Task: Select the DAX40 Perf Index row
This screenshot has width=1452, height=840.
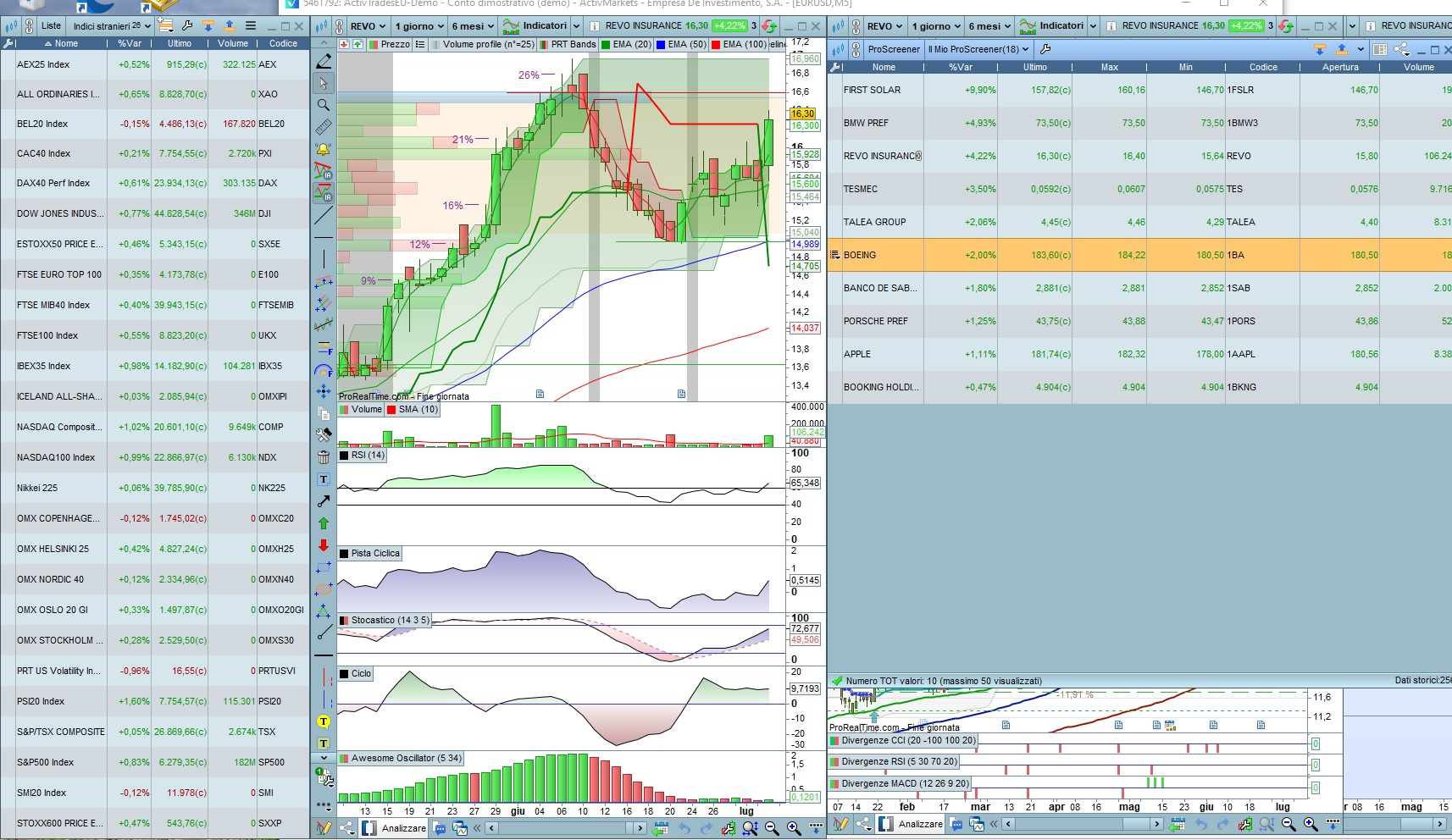Action: tap(155, 183)
